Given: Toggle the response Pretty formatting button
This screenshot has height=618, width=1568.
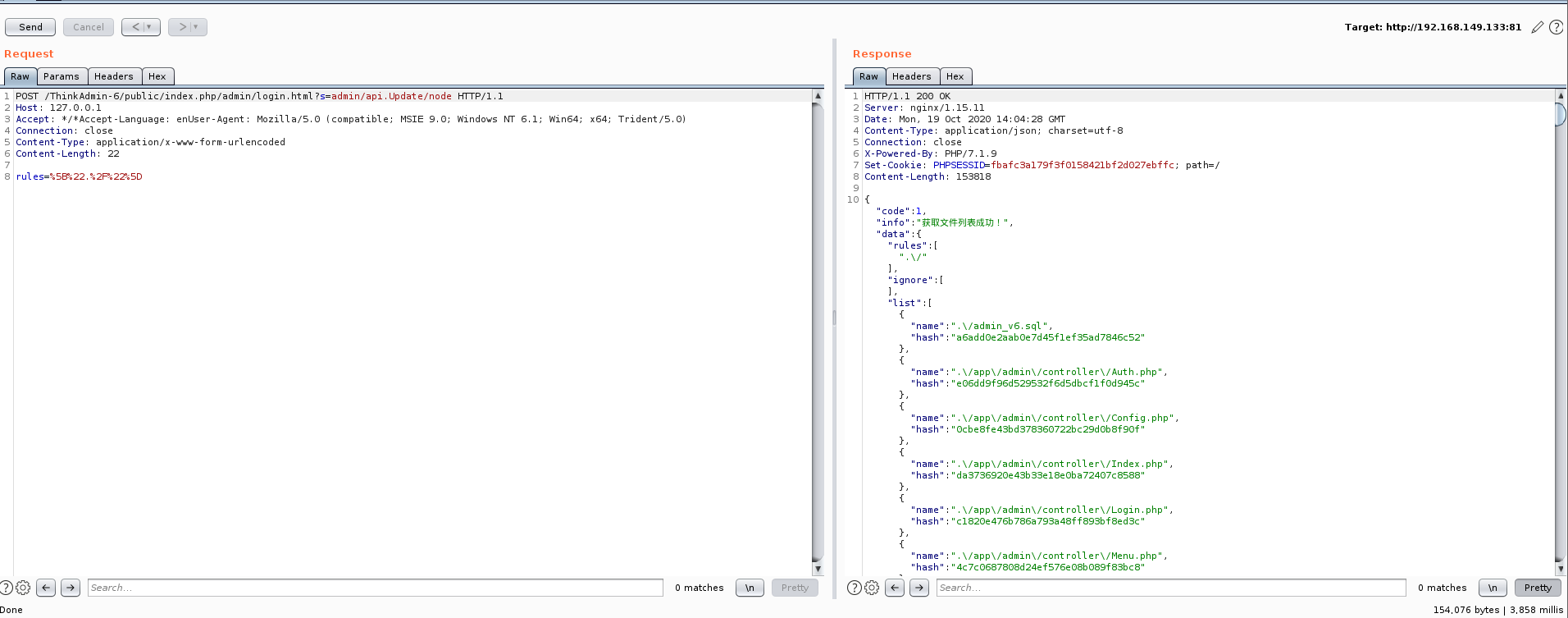Looking at the screenshot, I should coord(1538,588).
